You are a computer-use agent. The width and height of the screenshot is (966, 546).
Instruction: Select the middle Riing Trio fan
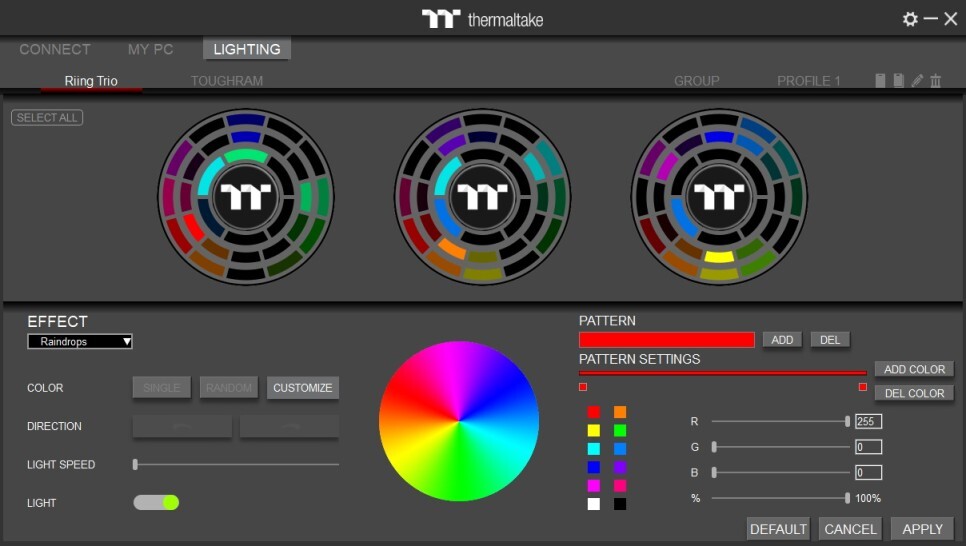click(x=482, y=197)
